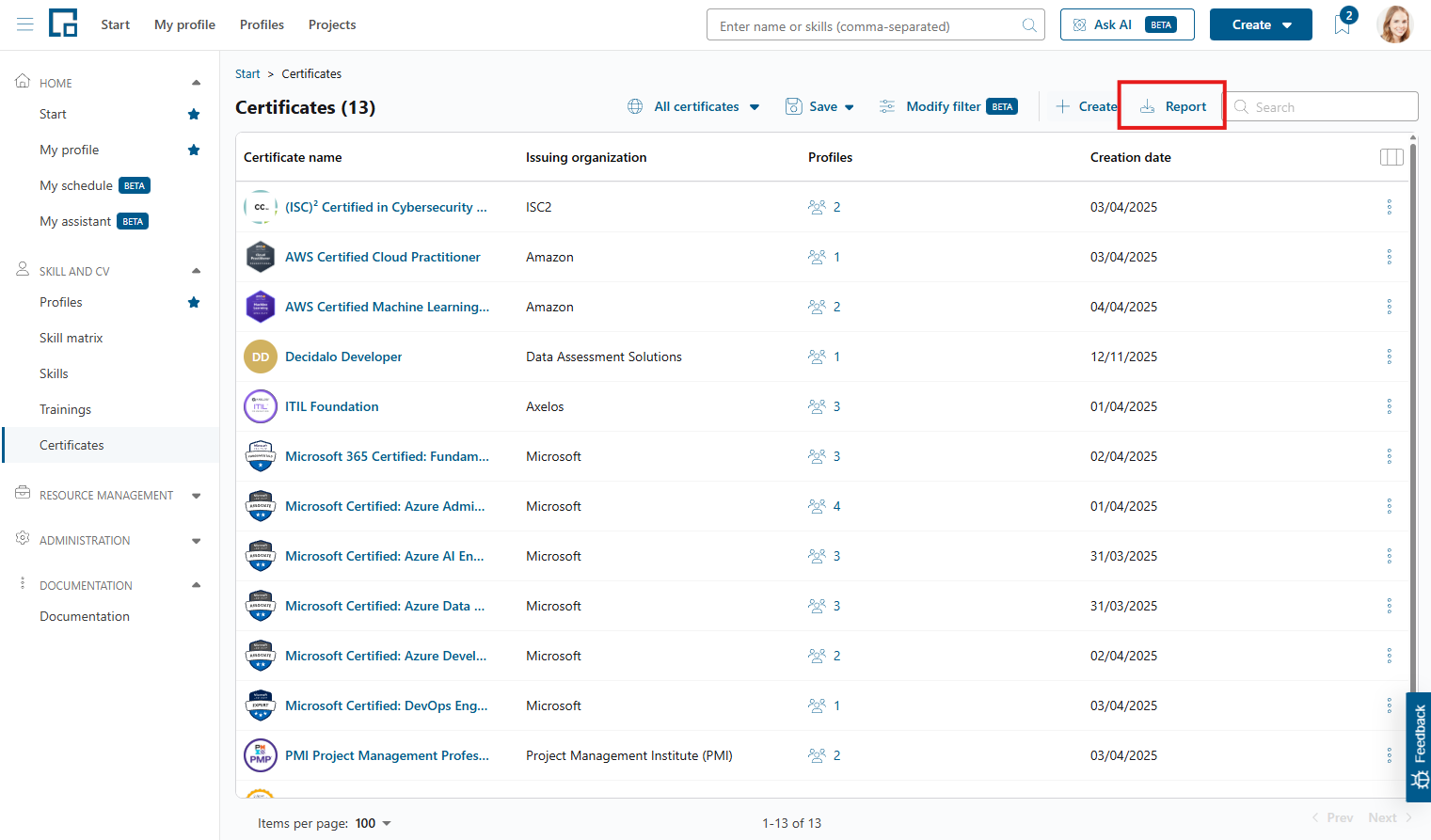1431x840 pixels.
Task: Open three-dot menu for ITIL Foundation row
Action: click(1389, 406)
